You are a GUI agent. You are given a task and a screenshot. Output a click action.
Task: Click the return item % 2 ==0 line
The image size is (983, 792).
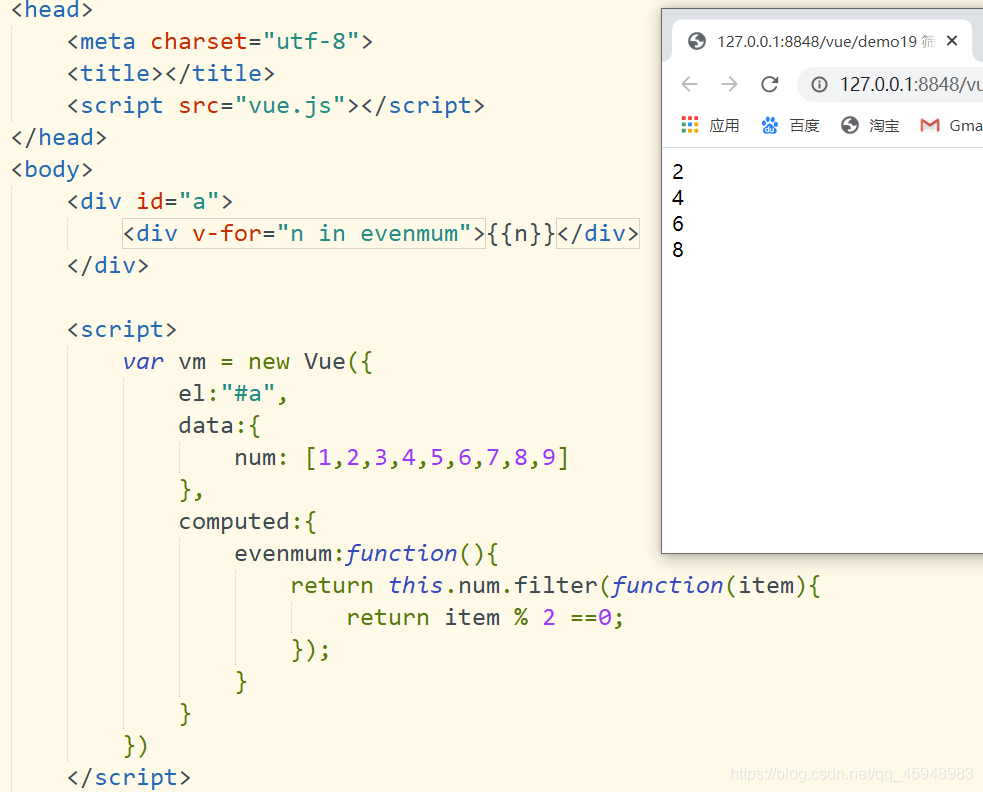coord(485,618)
